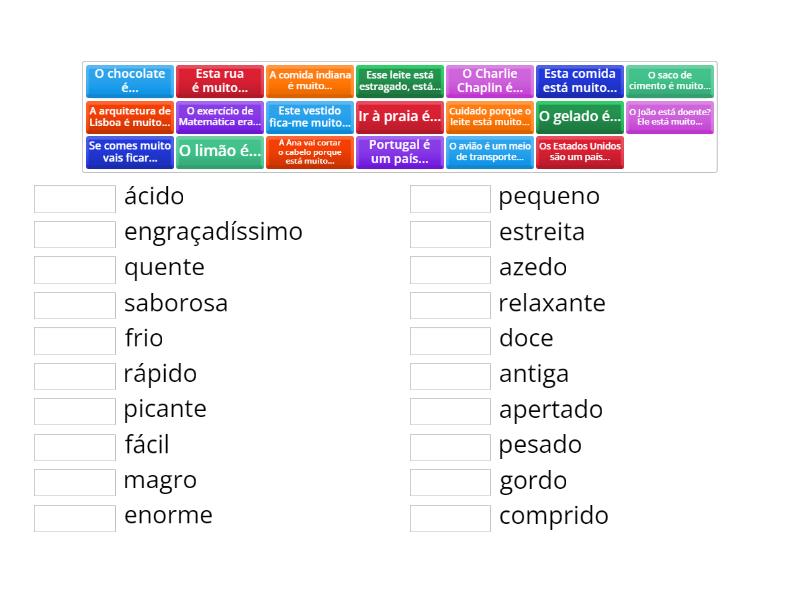Select the card "Se comes muito vais ficar..."
Image resolution: width=800 pixels, height=600 pixels.
(129, 152)
